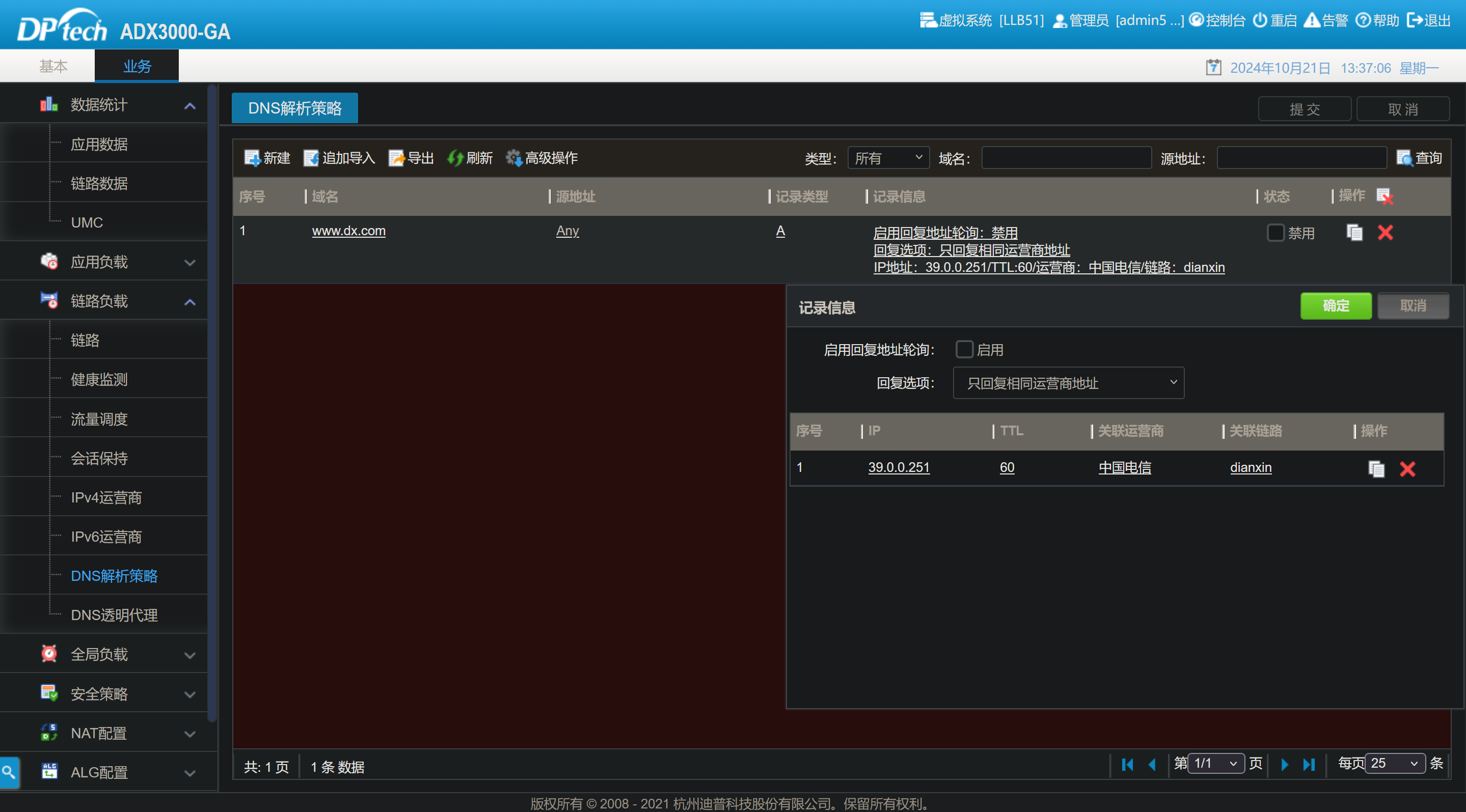
Task: Delete the www.dx.com policy row
Action: click(1385, 233)
